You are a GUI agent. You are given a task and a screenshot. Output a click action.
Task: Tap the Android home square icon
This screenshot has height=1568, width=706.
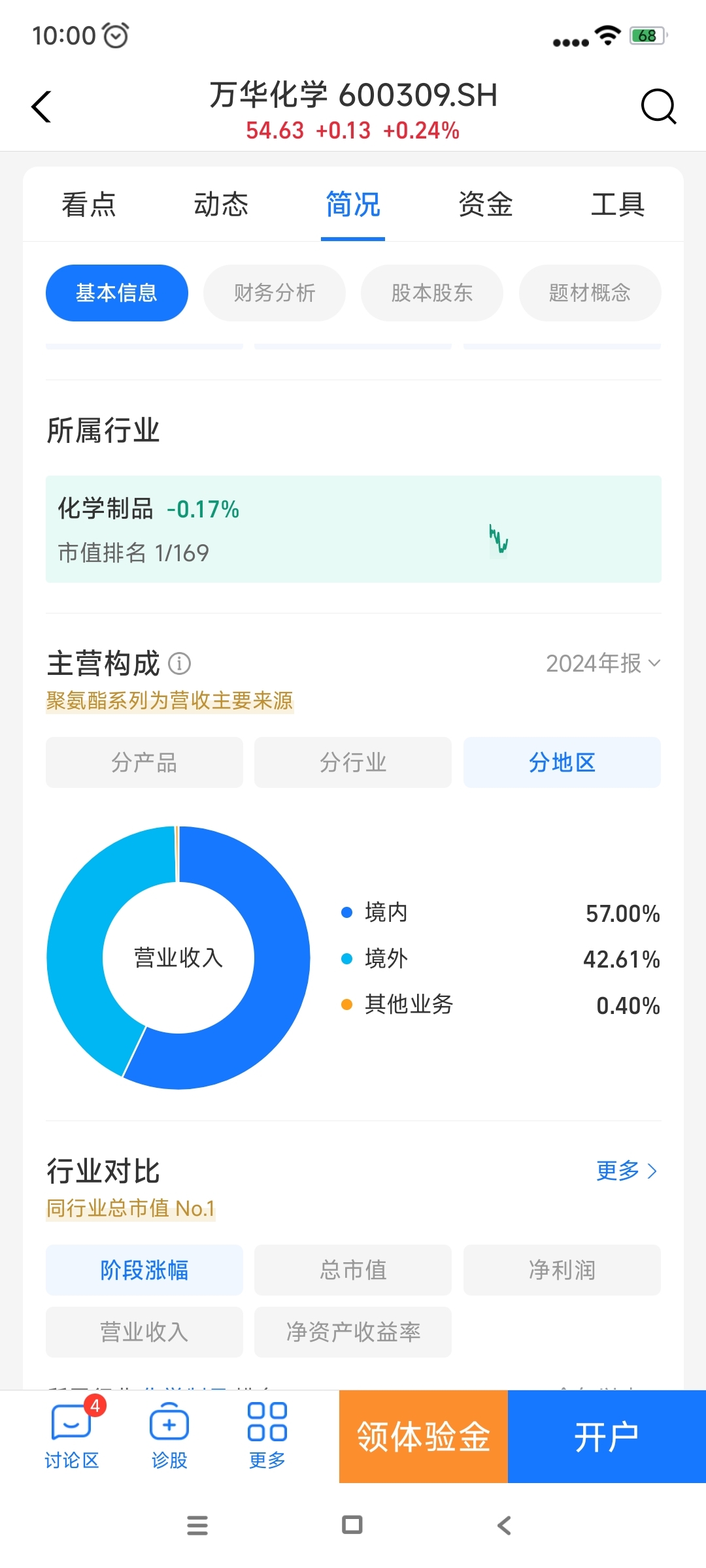point(352,1525)
